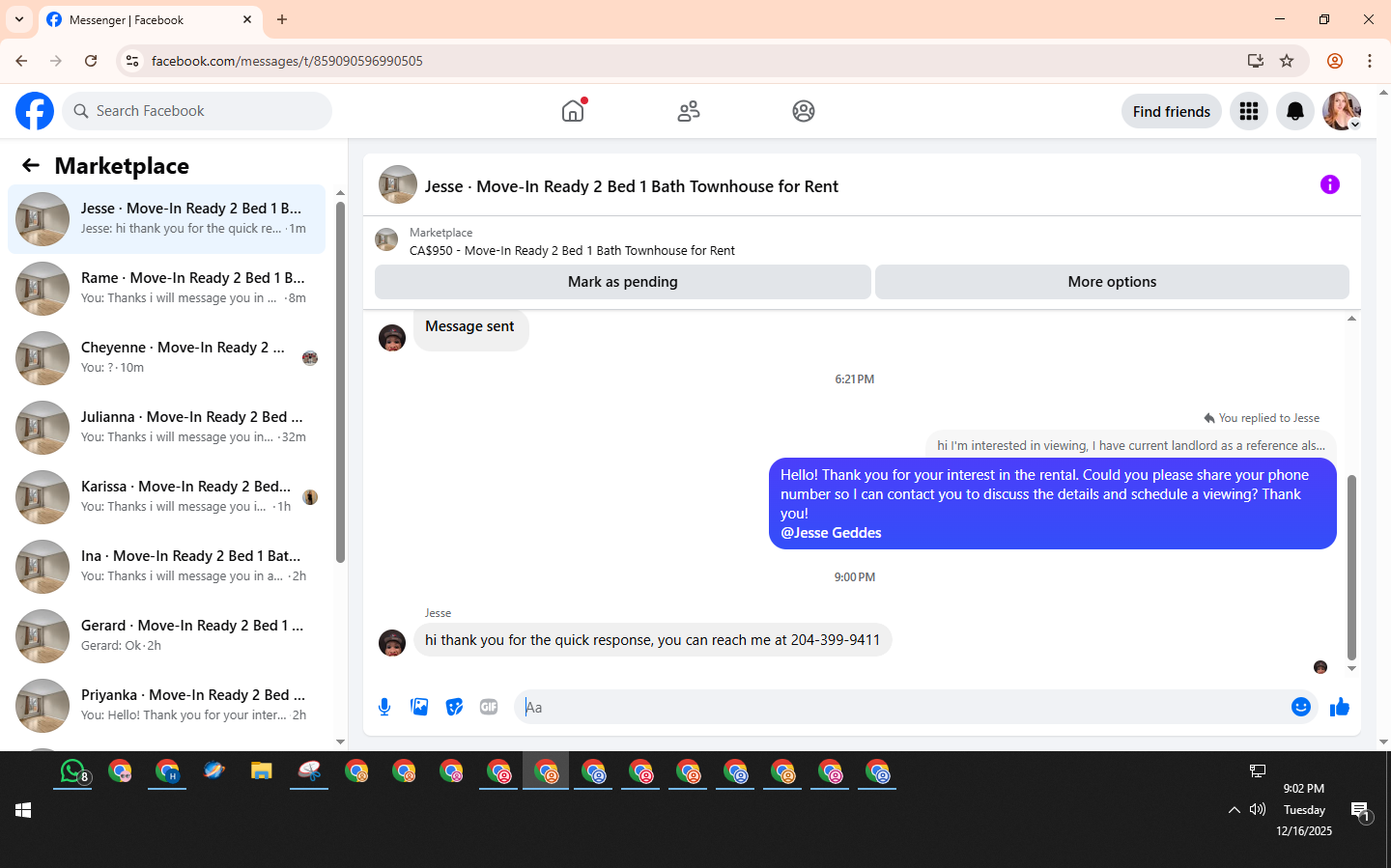Focus the Search Facebook field
The image size is (1391, 868).
(x=197, y=111)
